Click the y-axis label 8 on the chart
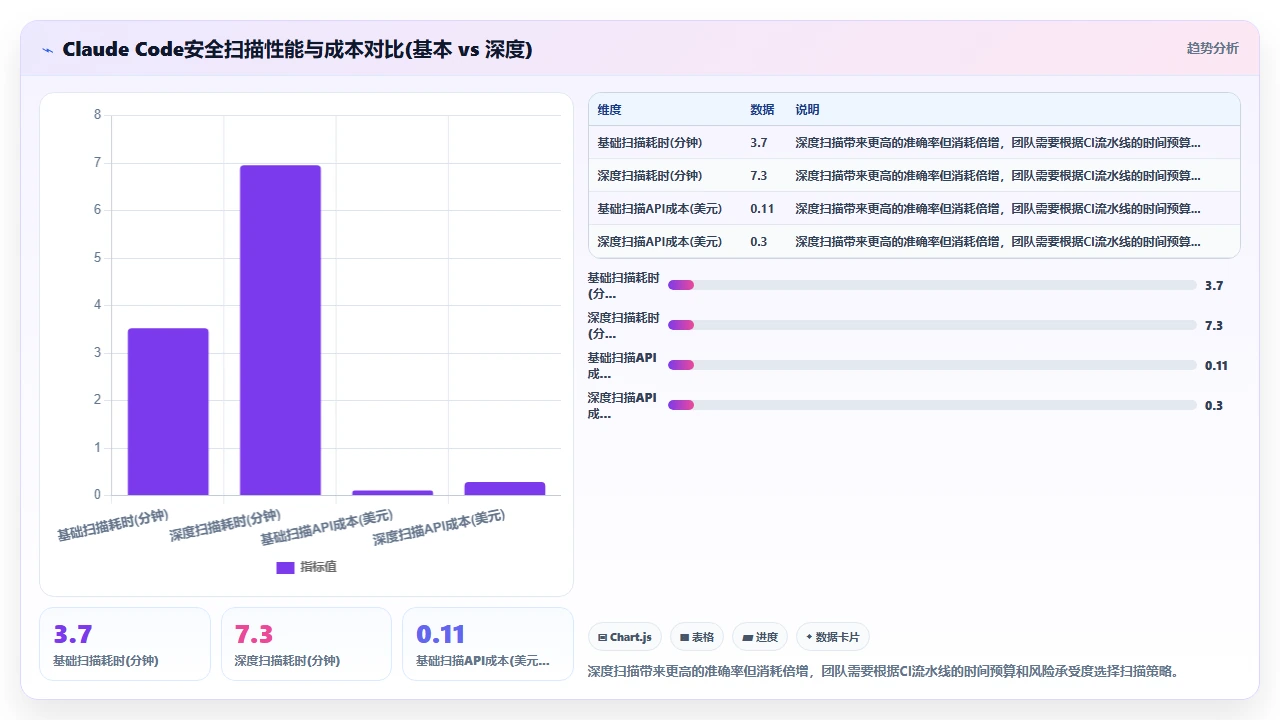This screenshot has width=1280, height=720. (x=97, y=115)
